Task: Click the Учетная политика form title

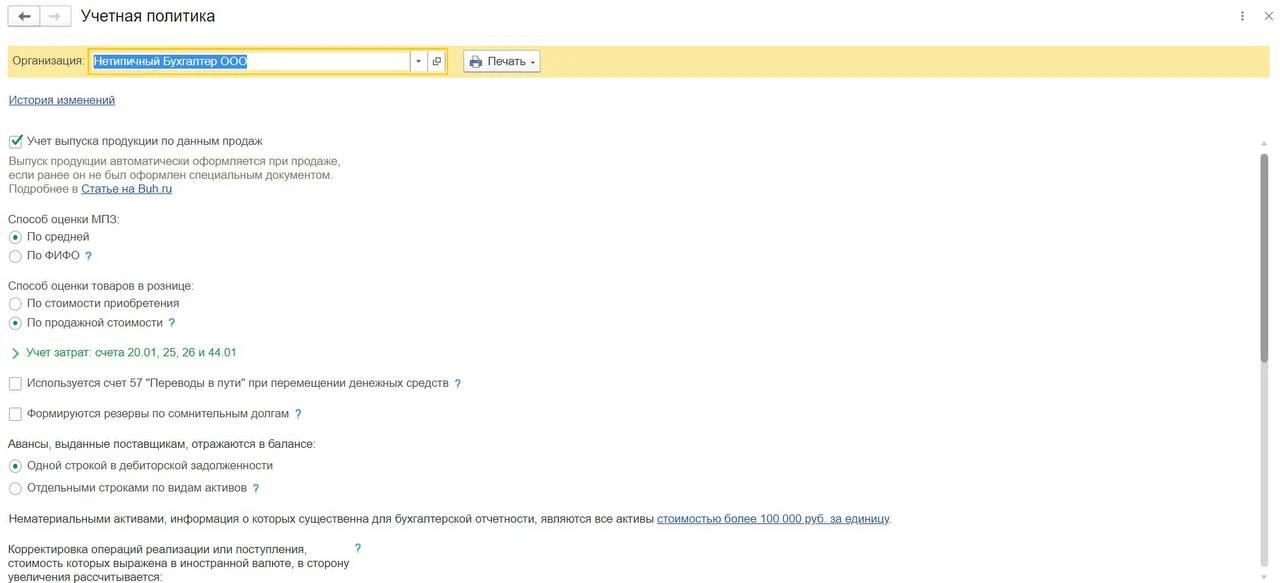Action: tap(148, 16)
